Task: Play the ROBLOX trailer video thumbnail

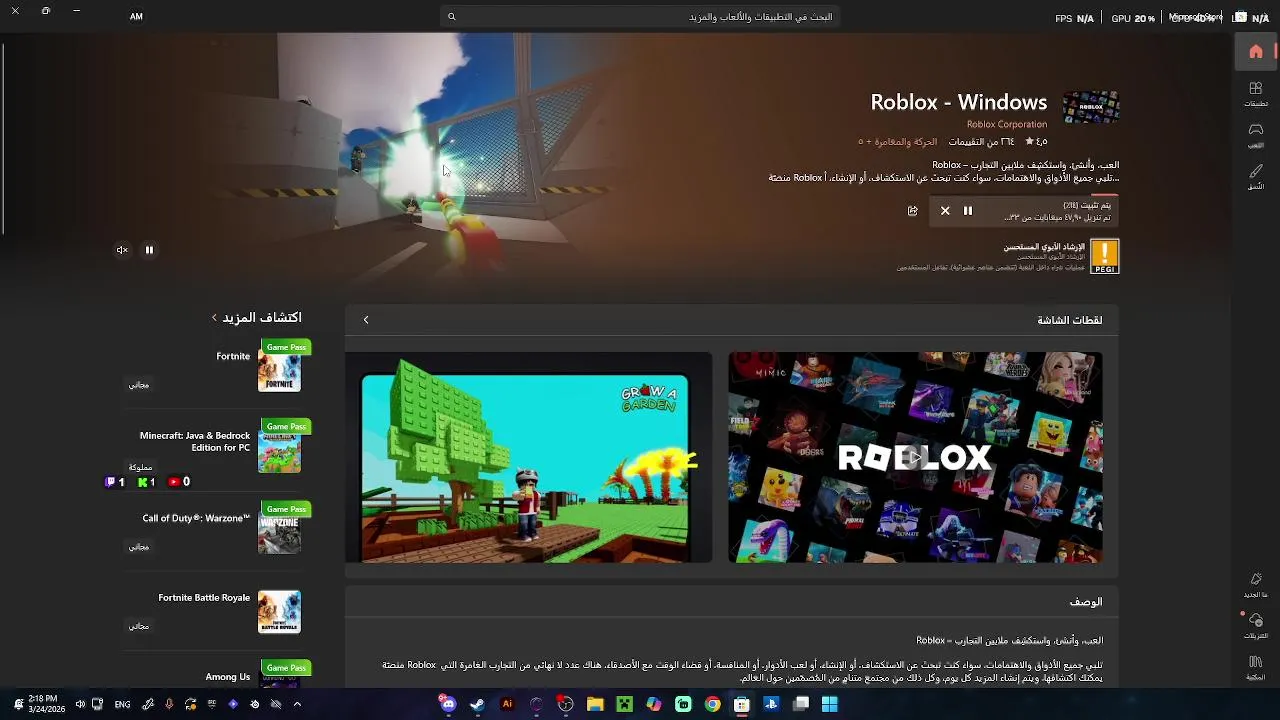Action: [x=915, y=457]
